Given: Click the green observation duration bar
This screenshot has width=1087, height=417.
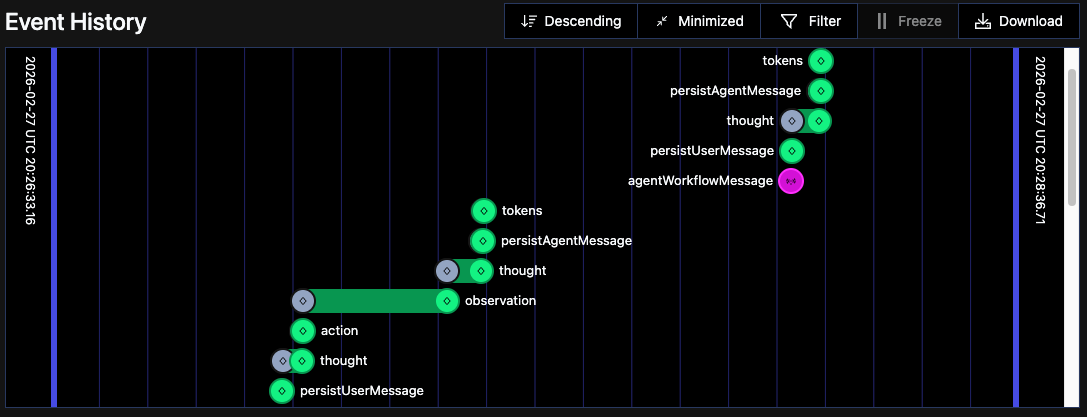Looking at the screenshot, I should [x=375, y=301].
